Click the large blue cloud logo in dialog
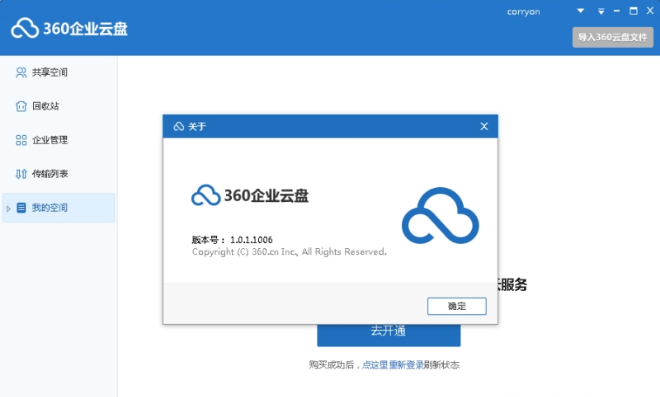660x397 pixels. 440,216
